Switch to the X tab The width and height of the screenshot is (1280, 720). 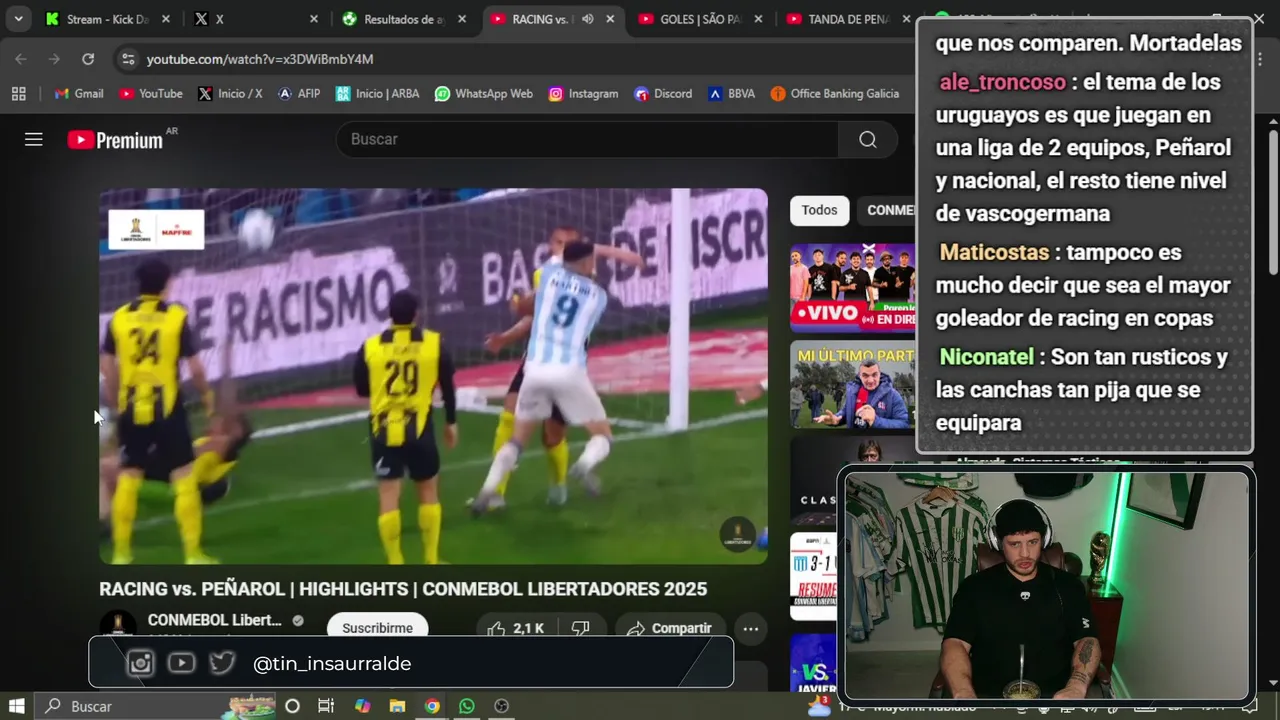click(x=256, y=19)
